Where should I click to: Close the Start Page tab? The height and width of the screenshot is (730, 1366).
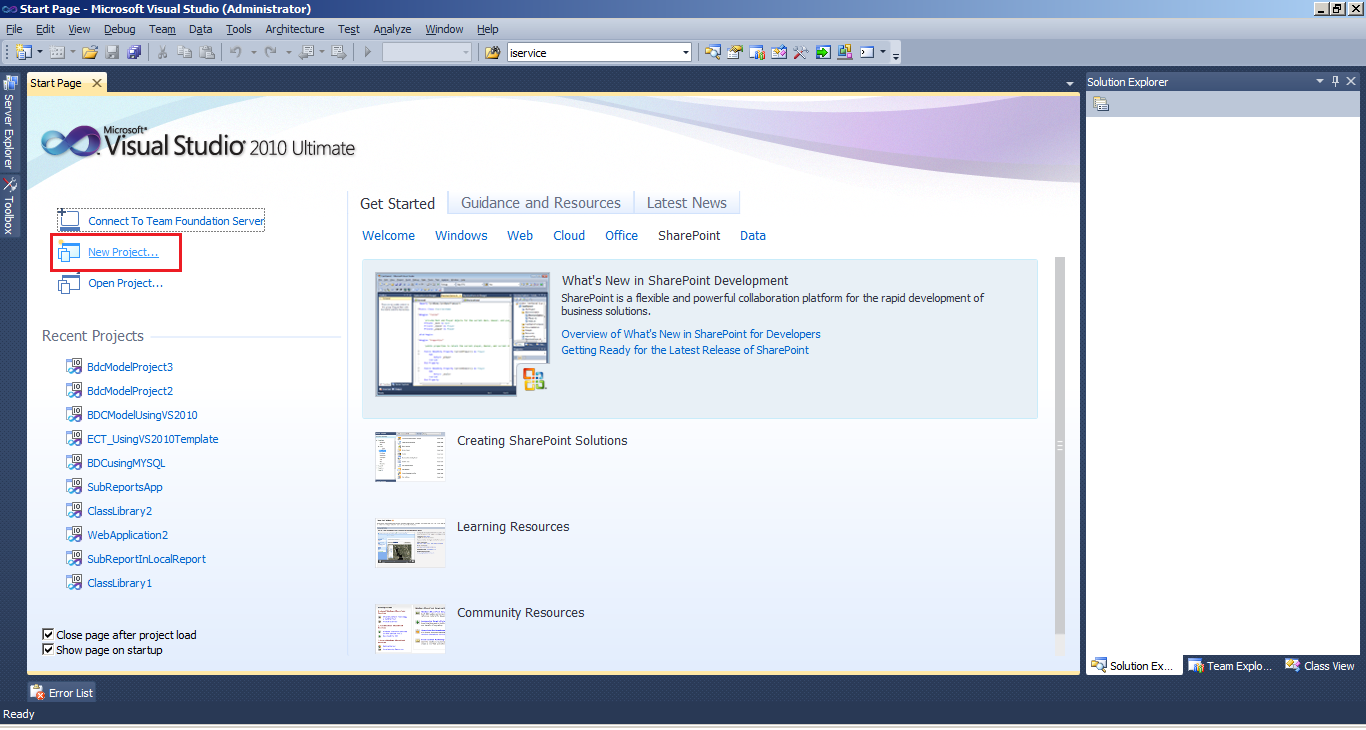click(x=97, y=83)
